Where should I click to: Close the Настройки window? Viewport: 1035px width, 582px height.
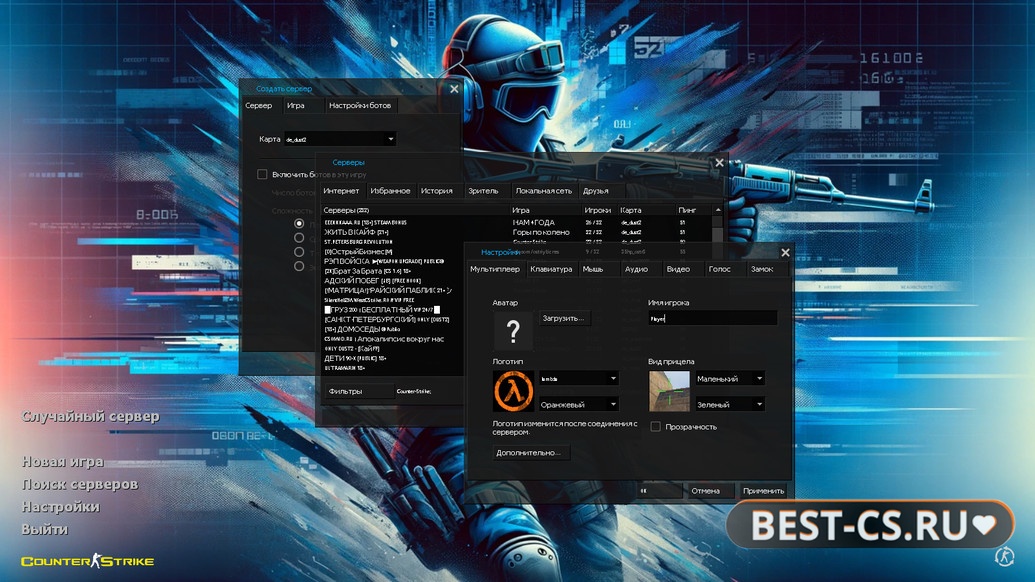785,253
